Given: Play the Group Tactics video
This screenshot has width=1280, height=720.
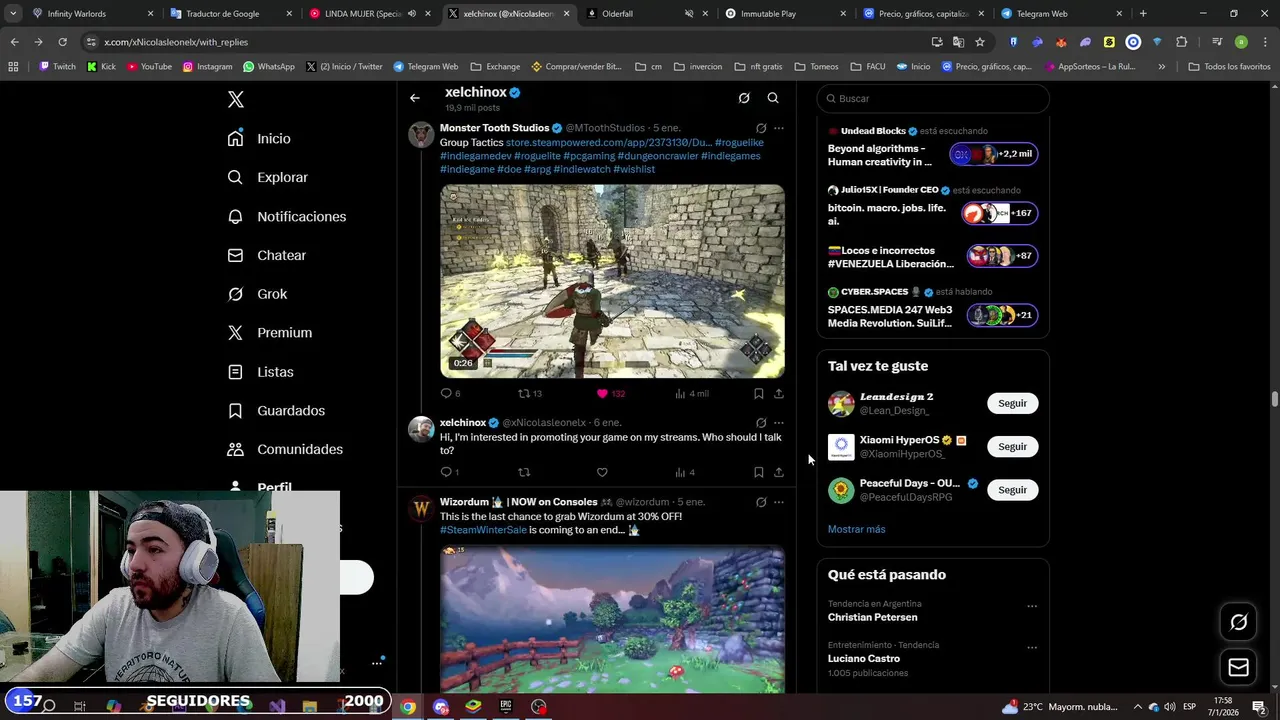Looking at the screenshot, I should tap(612, 281).
